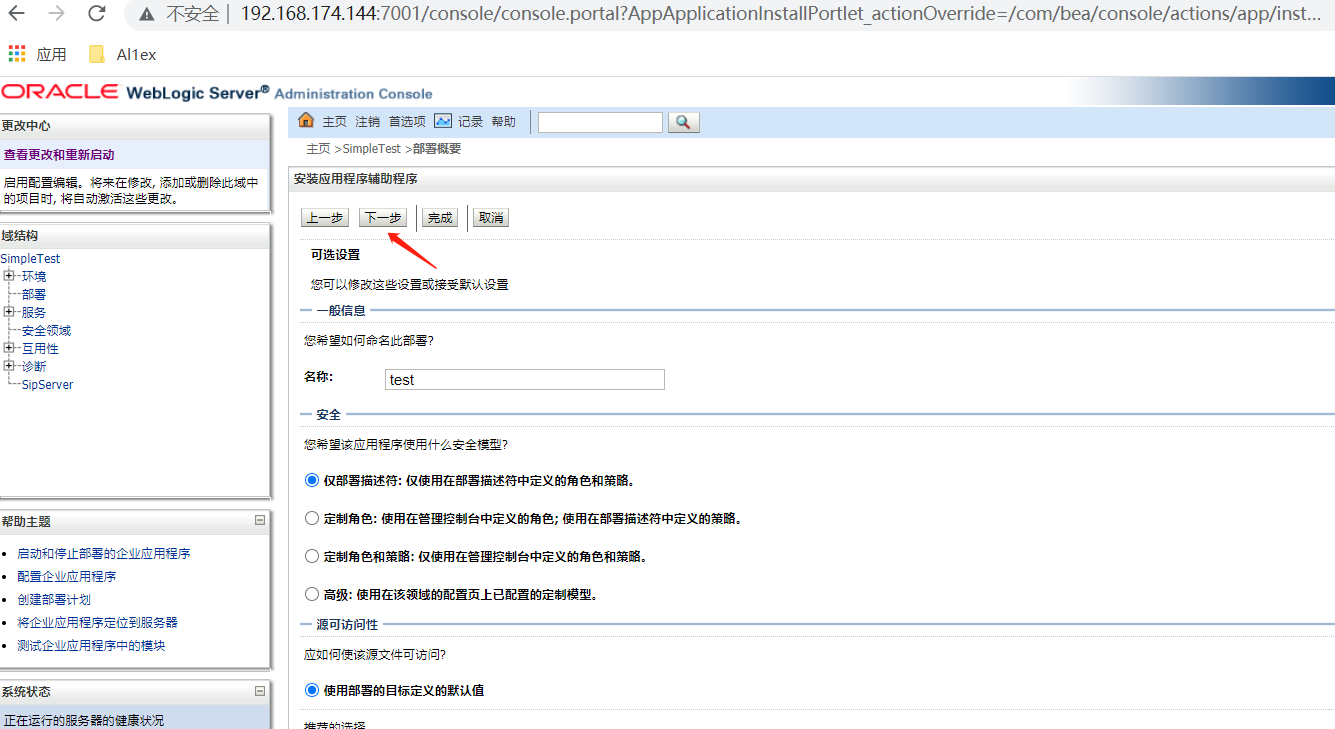
Task: Select 使用部署的目标定义的默认值 option
Action: pyautogui.click(x=311, y=690)
